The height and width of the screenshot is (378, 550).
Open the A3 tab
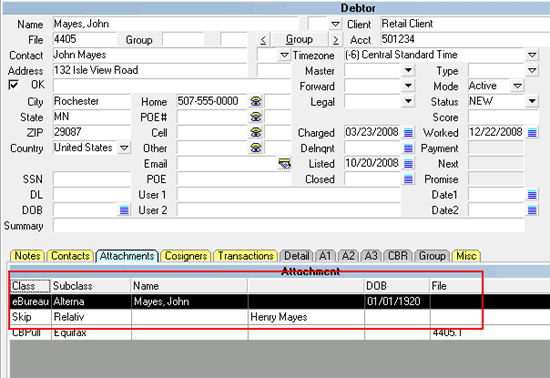(x=371, y=256)
